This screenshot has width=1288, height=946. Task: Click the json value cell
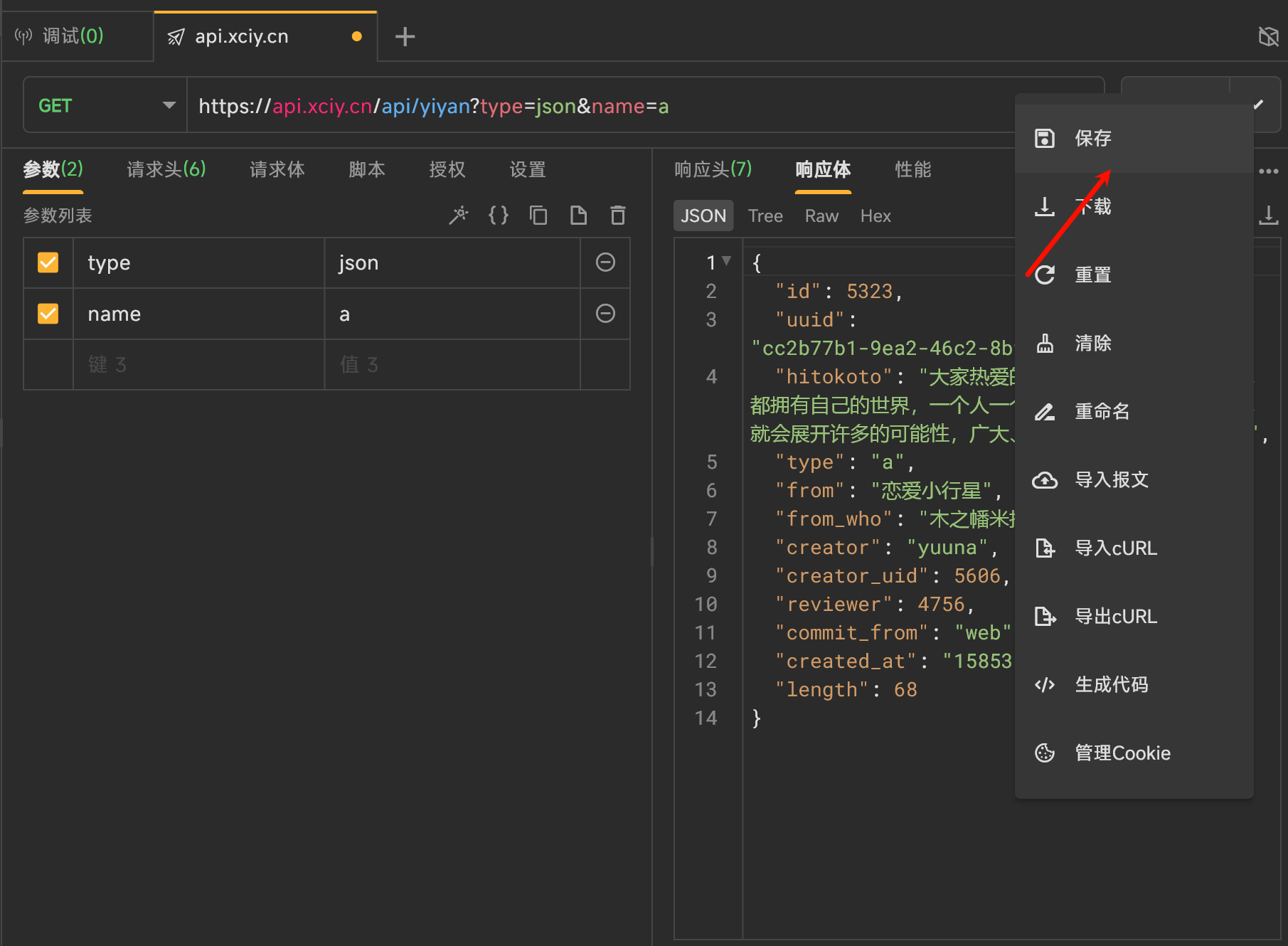click(452, 263)
